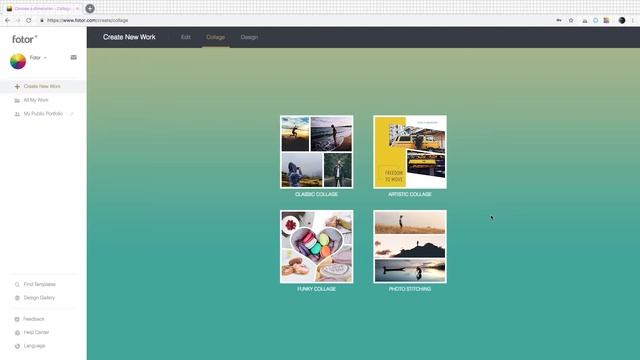Open Help Center

coord(36,332)
